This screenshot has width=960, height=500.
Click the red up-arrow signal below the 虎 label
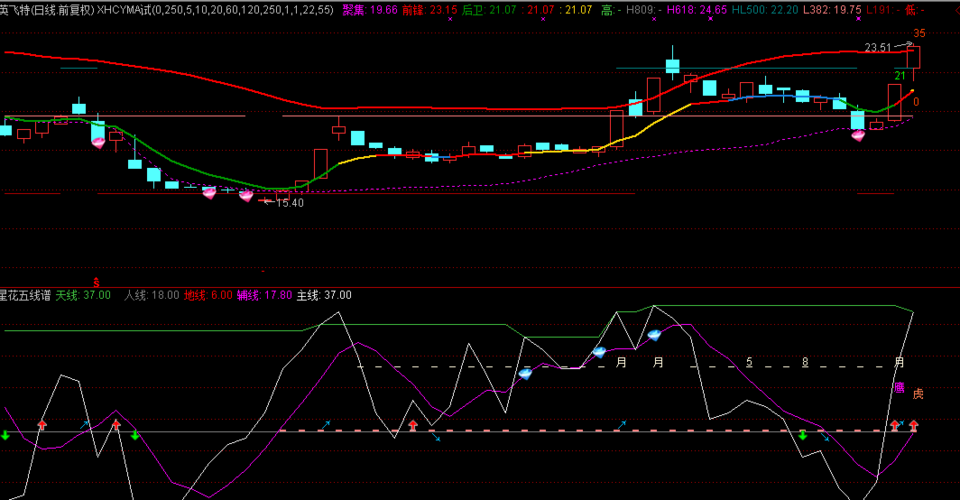[913, 425]
